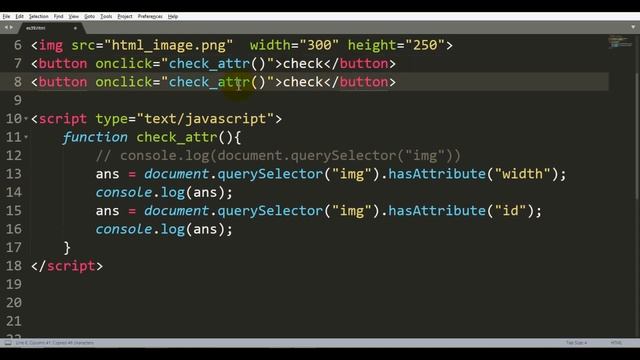This screenshot has height=360, width=640.
Task: Collapse the function with line 11 fold arrow
Action: tap(26, 137)
